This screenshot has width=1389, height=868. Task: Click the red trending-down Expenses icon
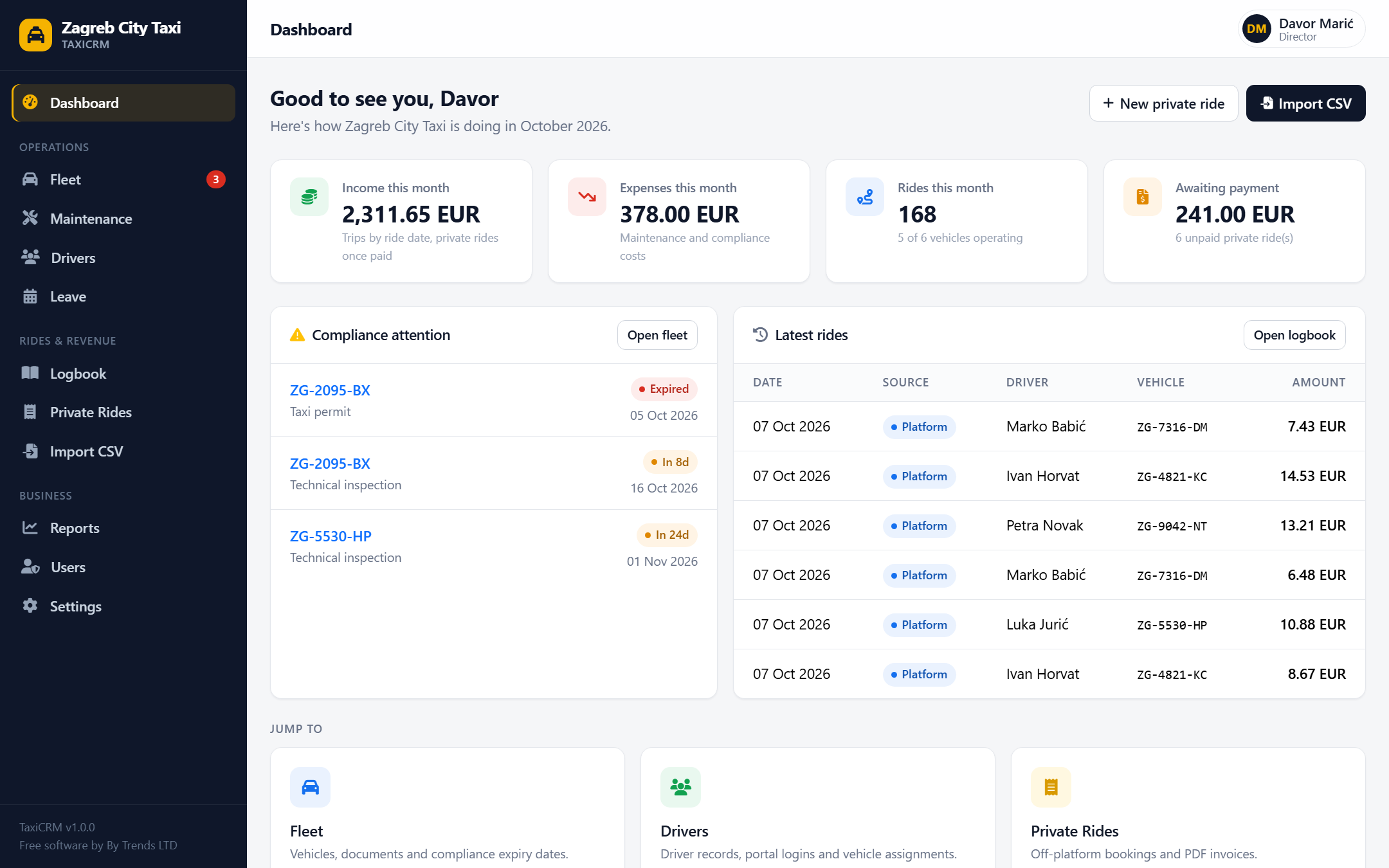[x=587, y=197]
